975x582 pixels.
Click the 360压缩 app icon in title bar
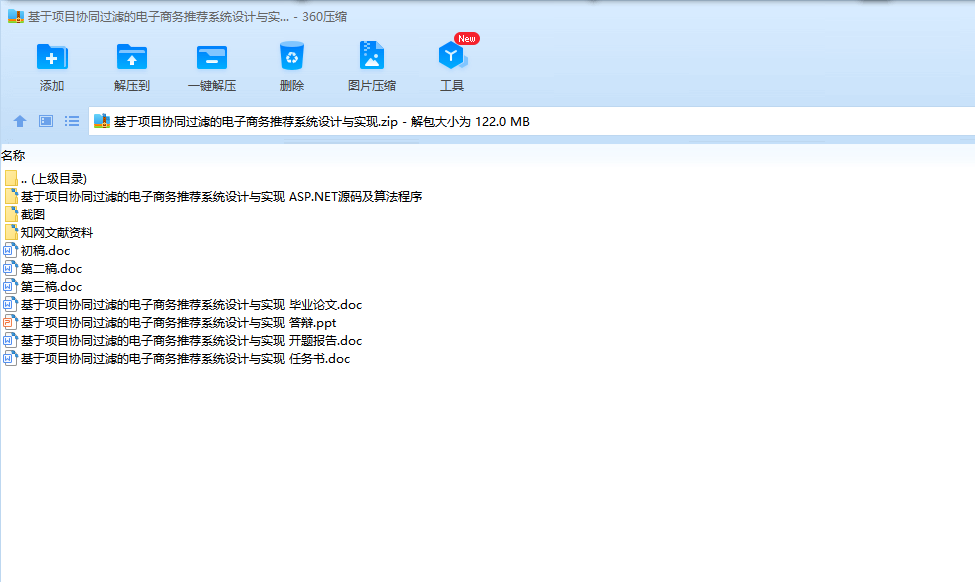pos(16,16)
